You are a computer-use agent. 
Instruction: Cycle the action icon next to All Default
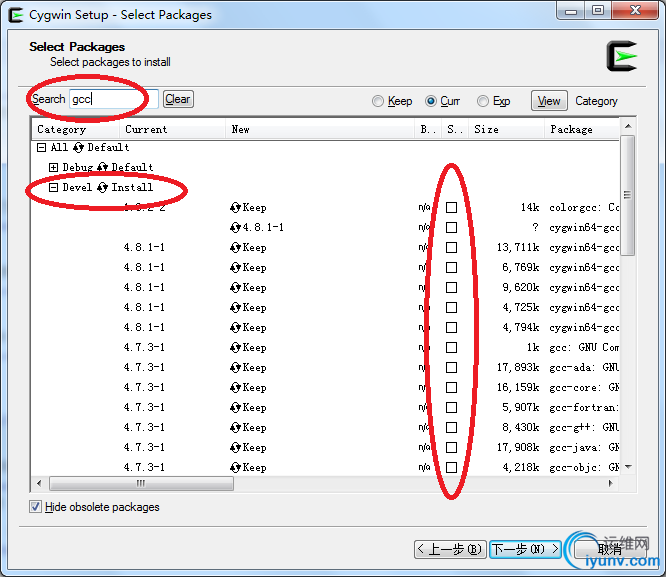[78, 147]
